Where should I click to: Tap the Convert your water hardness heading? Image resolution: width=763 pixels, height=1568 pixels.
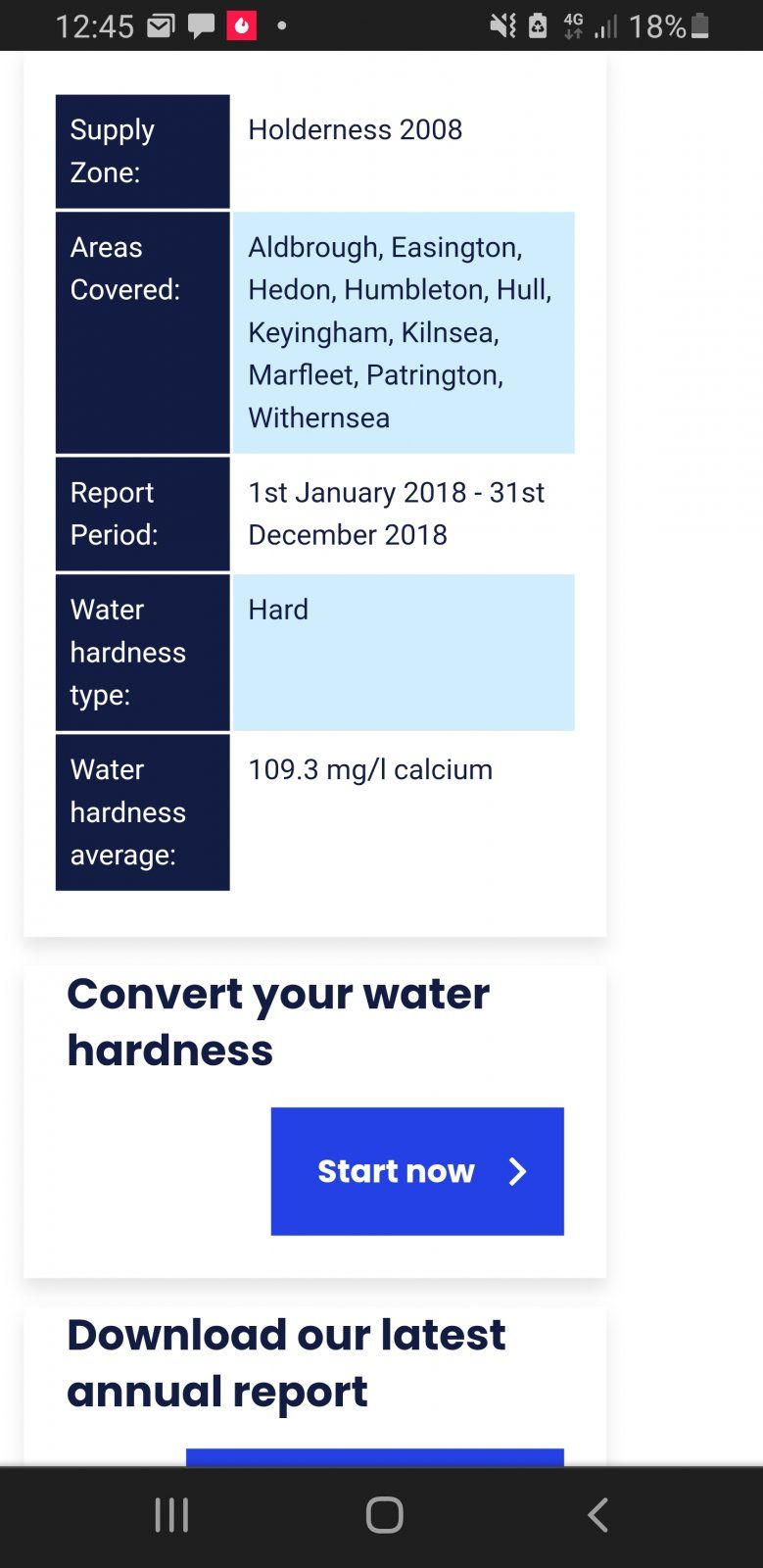[x=278, y=1022]
